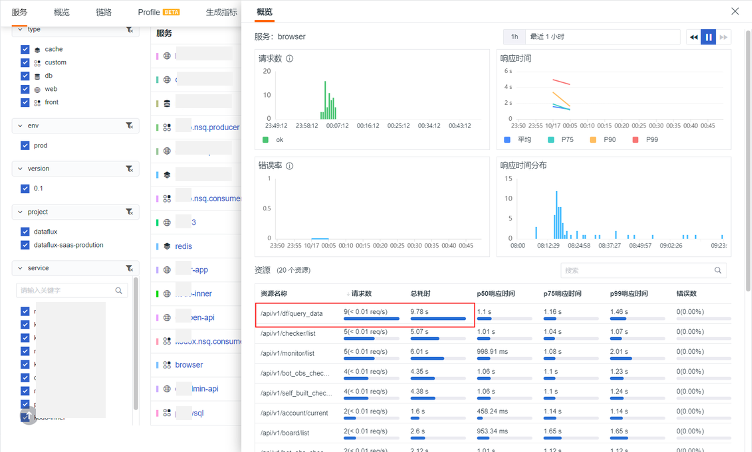Clear the service filter funnel icon
Screen dimensions: 752x452
129,268
